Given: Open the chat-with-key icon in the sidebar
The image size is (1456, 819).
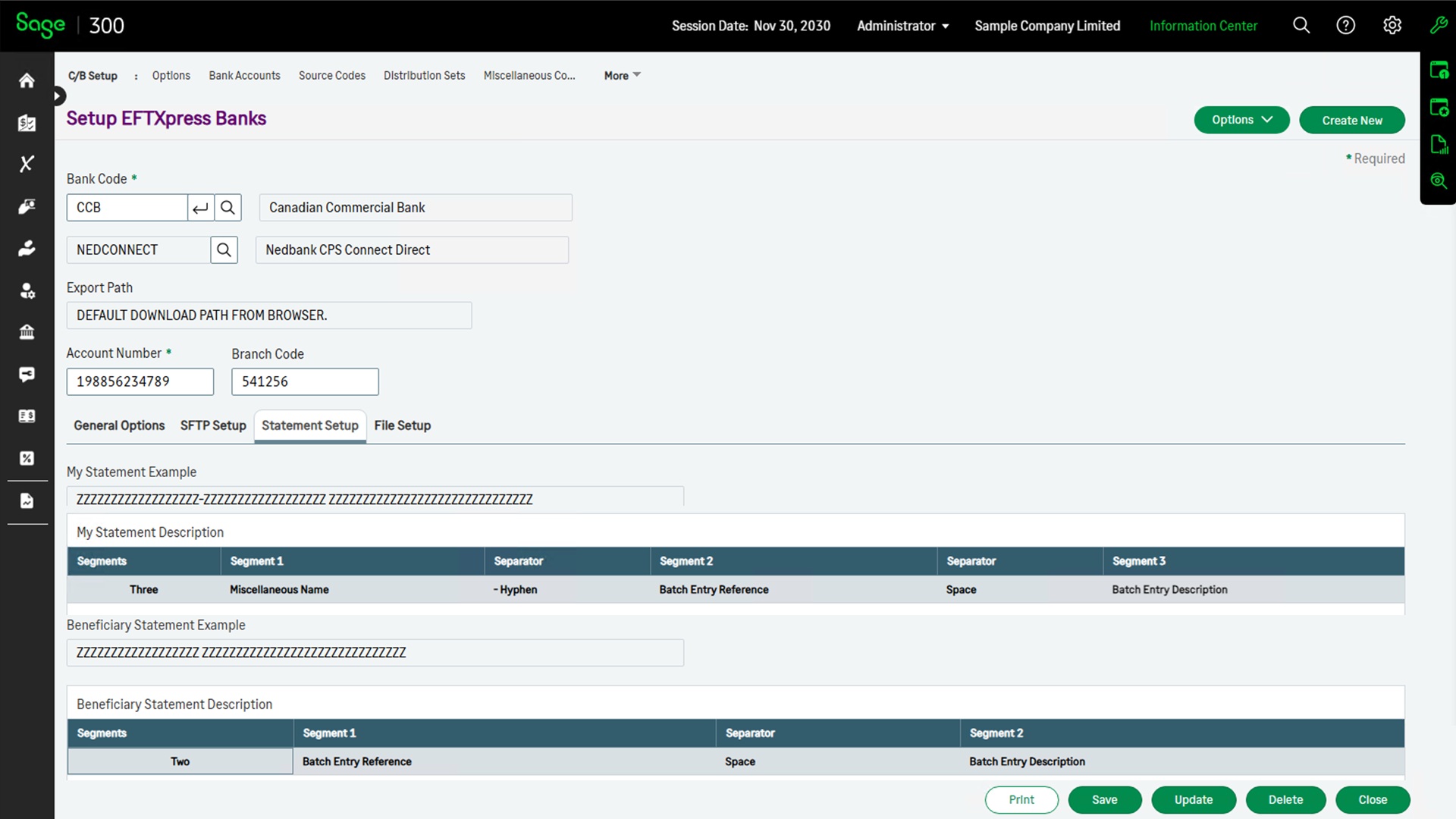Looking at the screenshot, I should (27, 374).
